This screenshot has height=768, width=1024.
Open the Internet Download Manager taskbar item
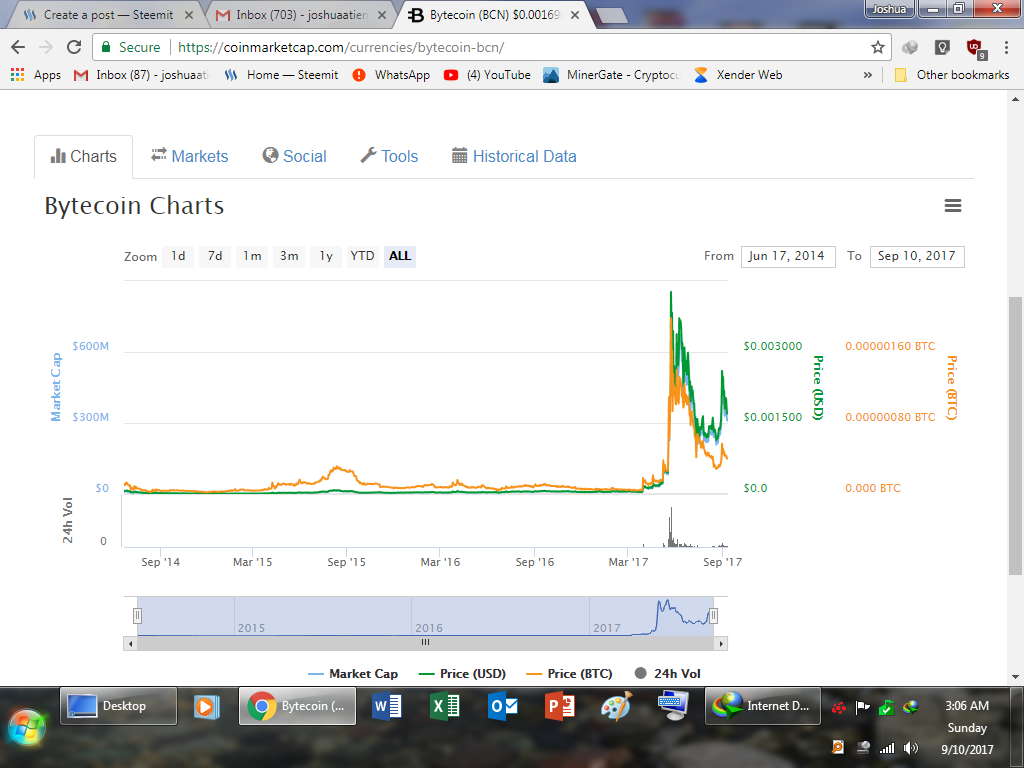(x=763, y=706)
